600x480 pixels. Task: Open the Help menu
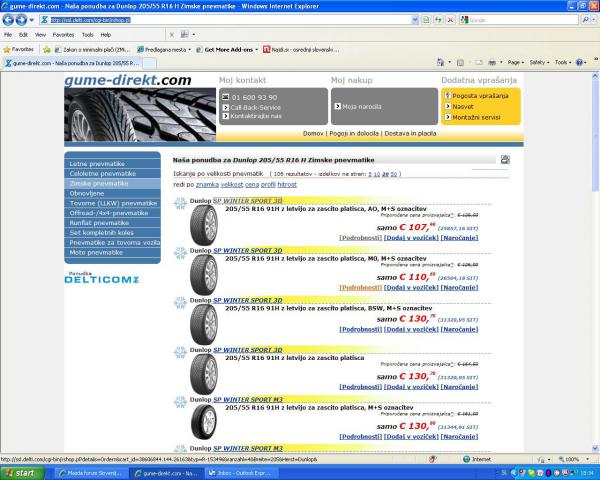106,35
